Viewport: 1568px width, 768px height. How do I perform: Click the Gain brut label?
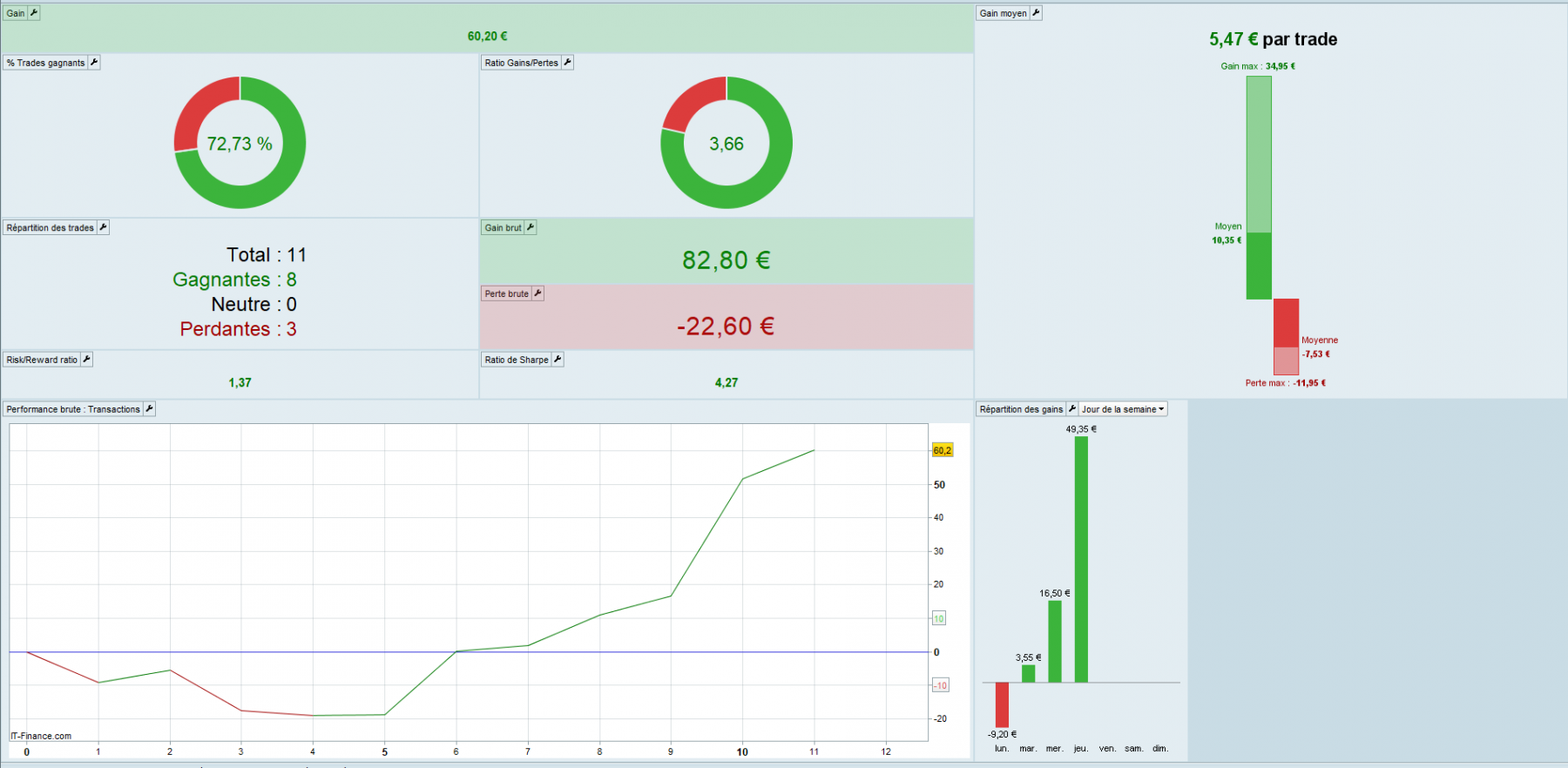[x=503, y=227]
